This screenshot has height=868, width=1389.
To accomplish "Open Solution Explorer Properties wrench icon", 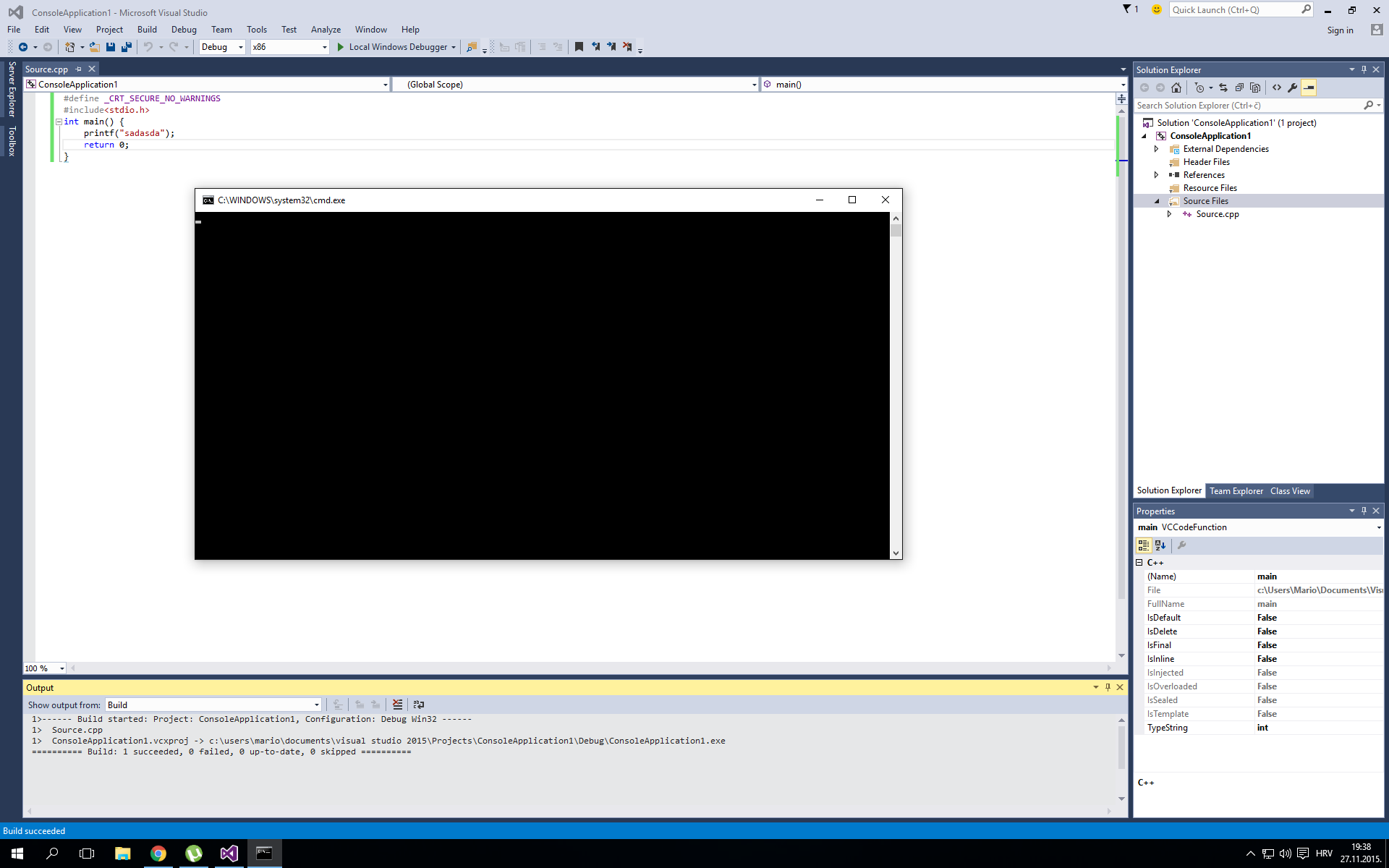I will point(1293,88).
